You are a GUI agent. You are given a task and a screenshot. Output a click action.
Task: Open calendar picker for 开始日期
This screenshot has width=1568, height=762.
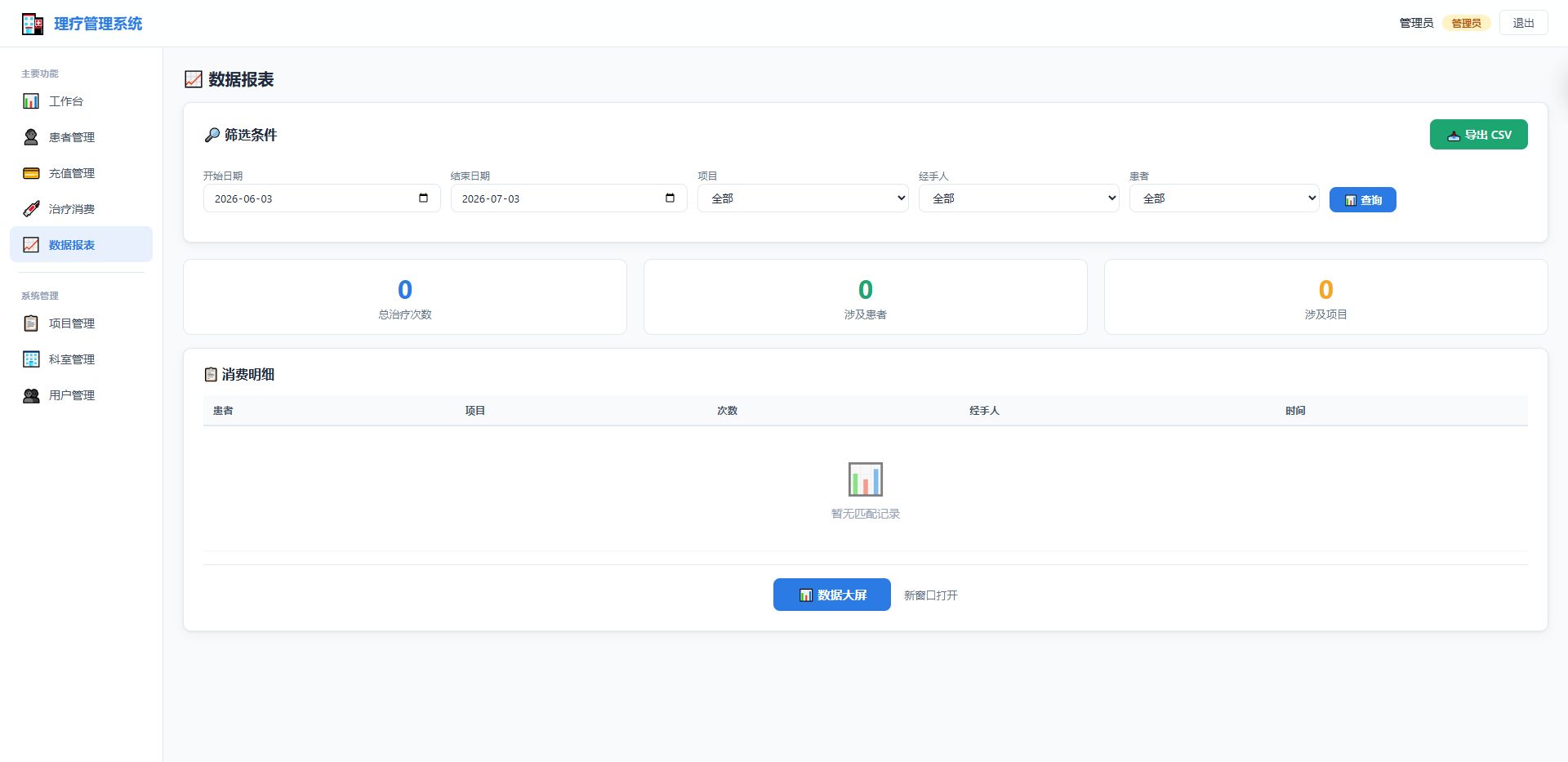pos(423,198)
